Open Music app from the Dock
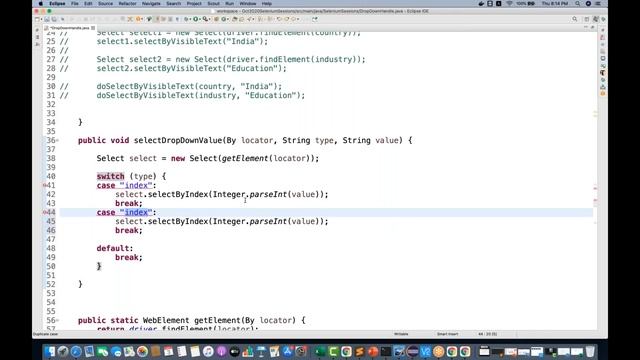The height and width of the screenshot is (360, 640). pyautogui.click(x=208, y=351)
